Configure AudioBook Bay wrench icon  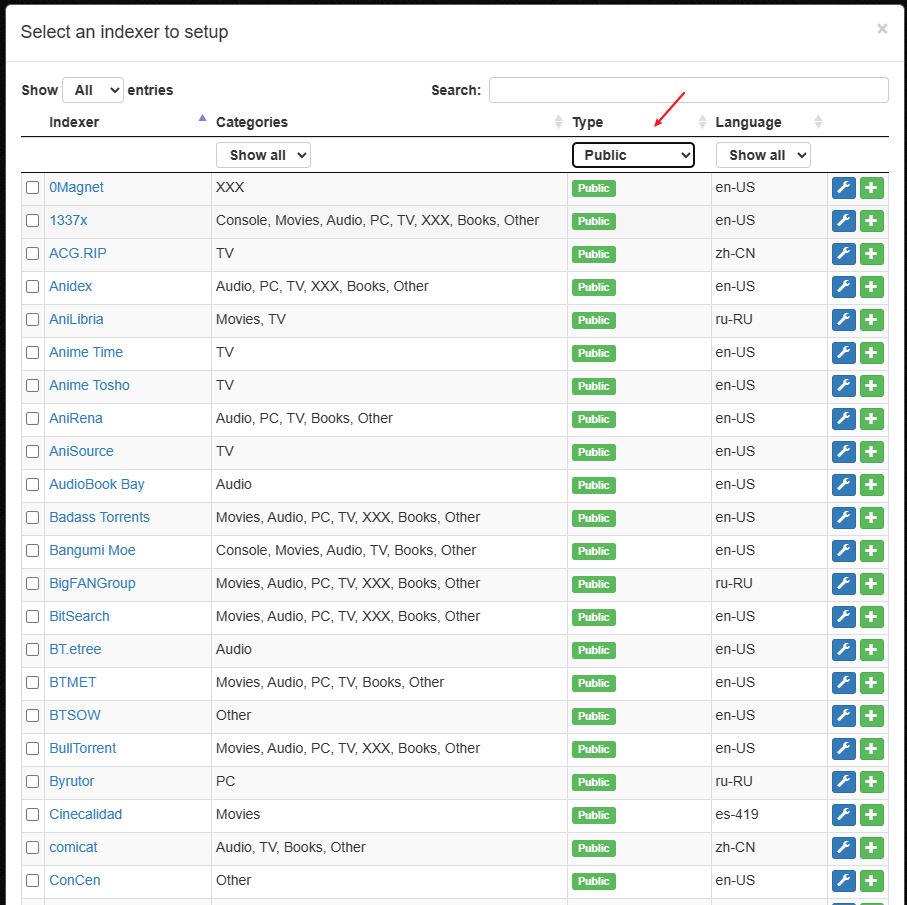pyautogui.click(x=843, y=485)
